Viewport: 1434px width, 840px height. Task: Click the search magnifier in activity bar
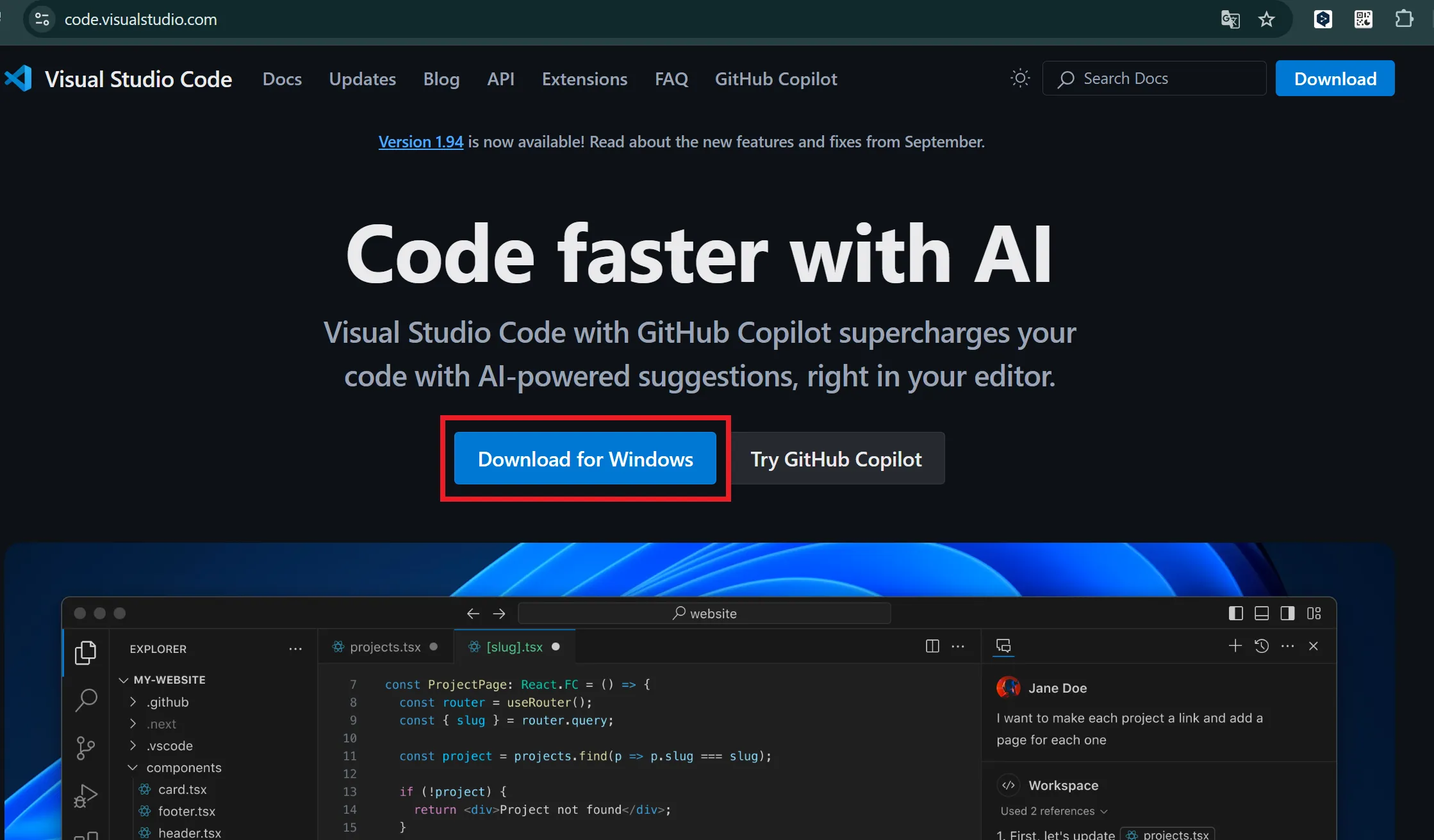point(86,700)
